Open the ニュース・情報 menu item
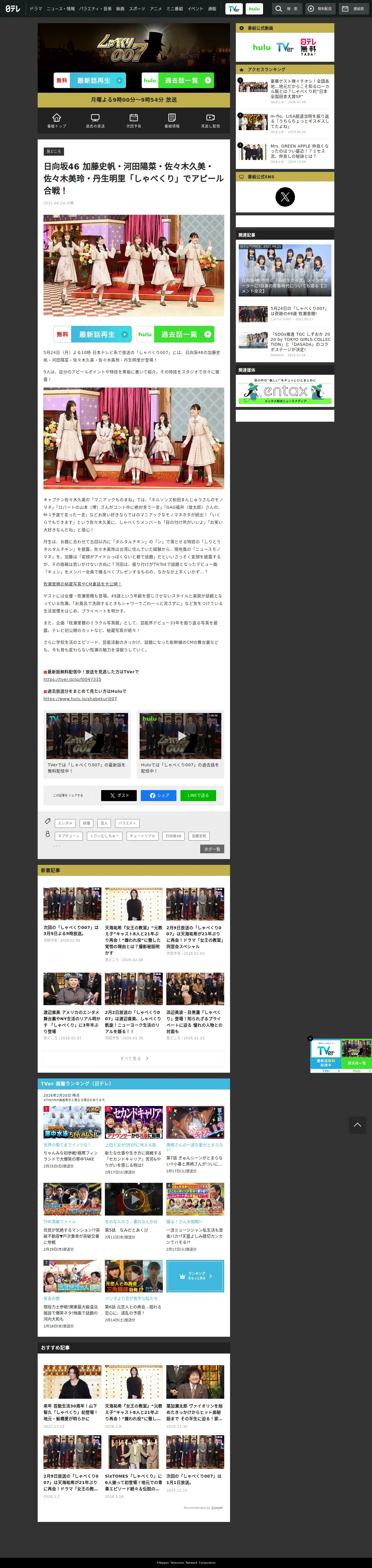 click(61, 8)
